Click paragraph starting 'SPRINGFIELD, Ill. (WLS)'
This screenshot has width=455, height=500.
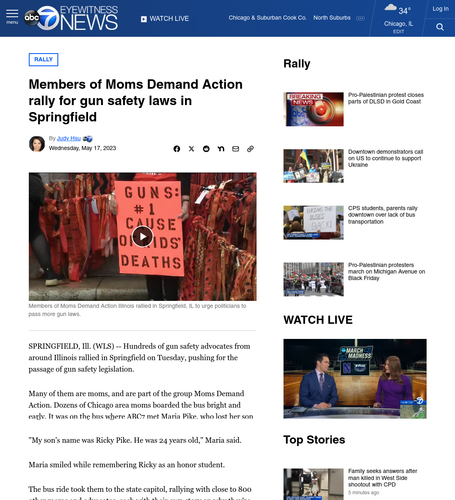139,358
